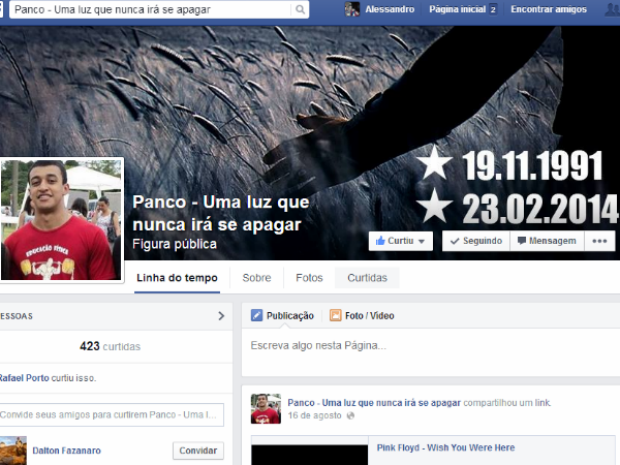Toggle the Seguindo follow button

[x=476, y=241]
